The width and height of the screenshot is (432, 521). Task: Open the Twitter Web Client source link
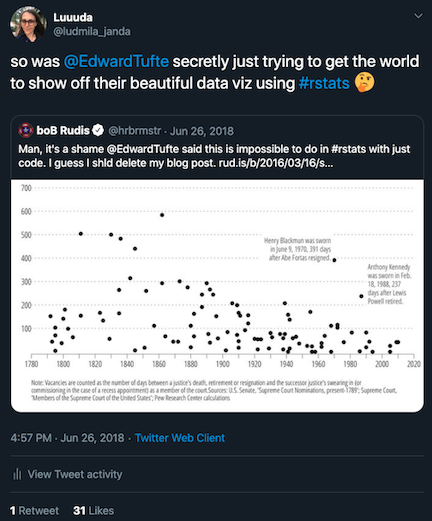180,438
